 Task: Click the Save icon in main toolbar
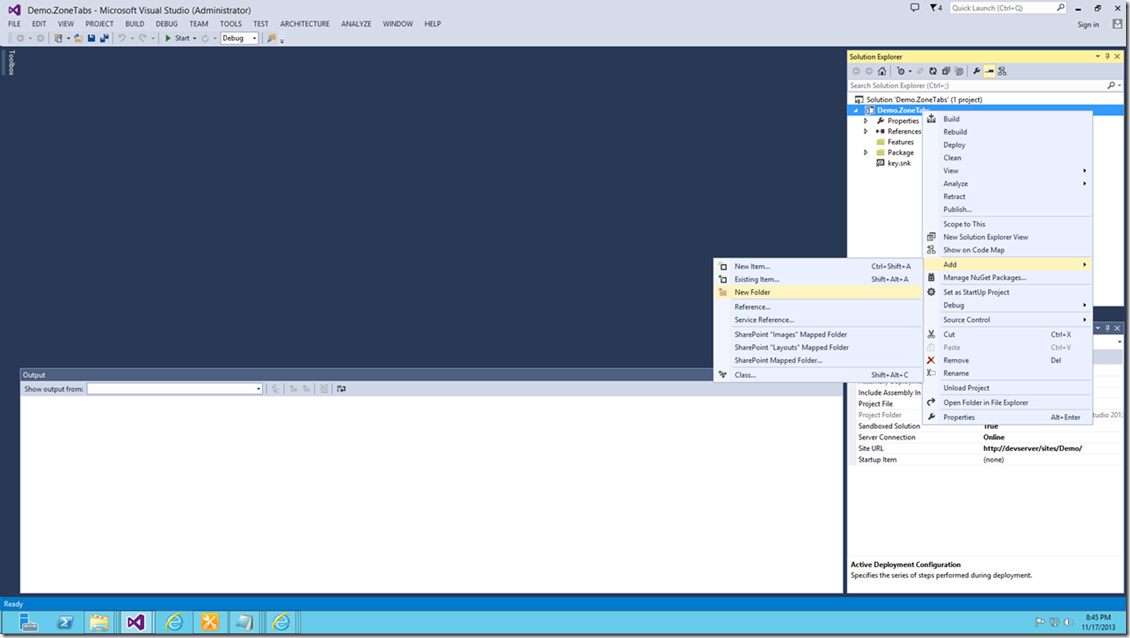click(x=92, y=38)
